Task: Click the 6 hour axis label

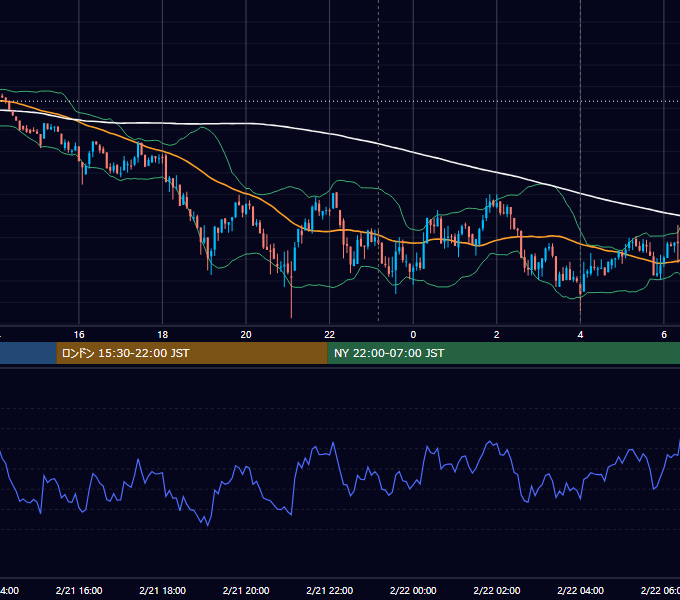Action: (664, 335)
